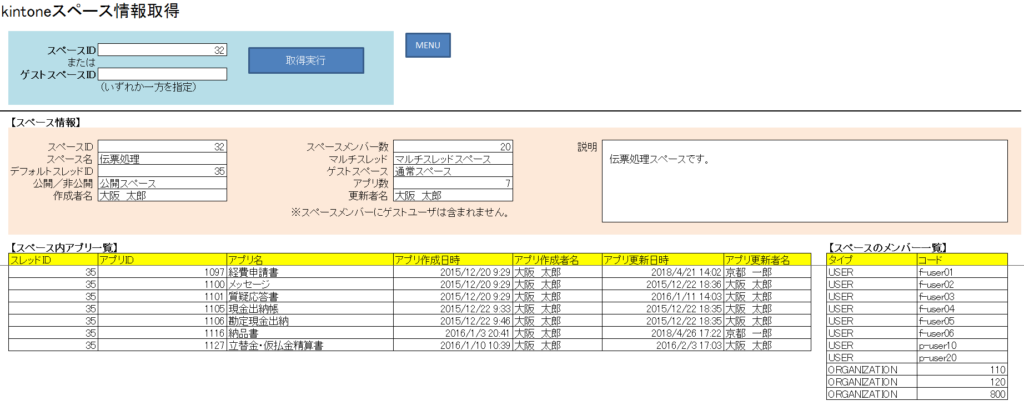Select the スペースメンバー数 value 20
The height and width of the screenshot is (406, 1024).
[453, 147]
